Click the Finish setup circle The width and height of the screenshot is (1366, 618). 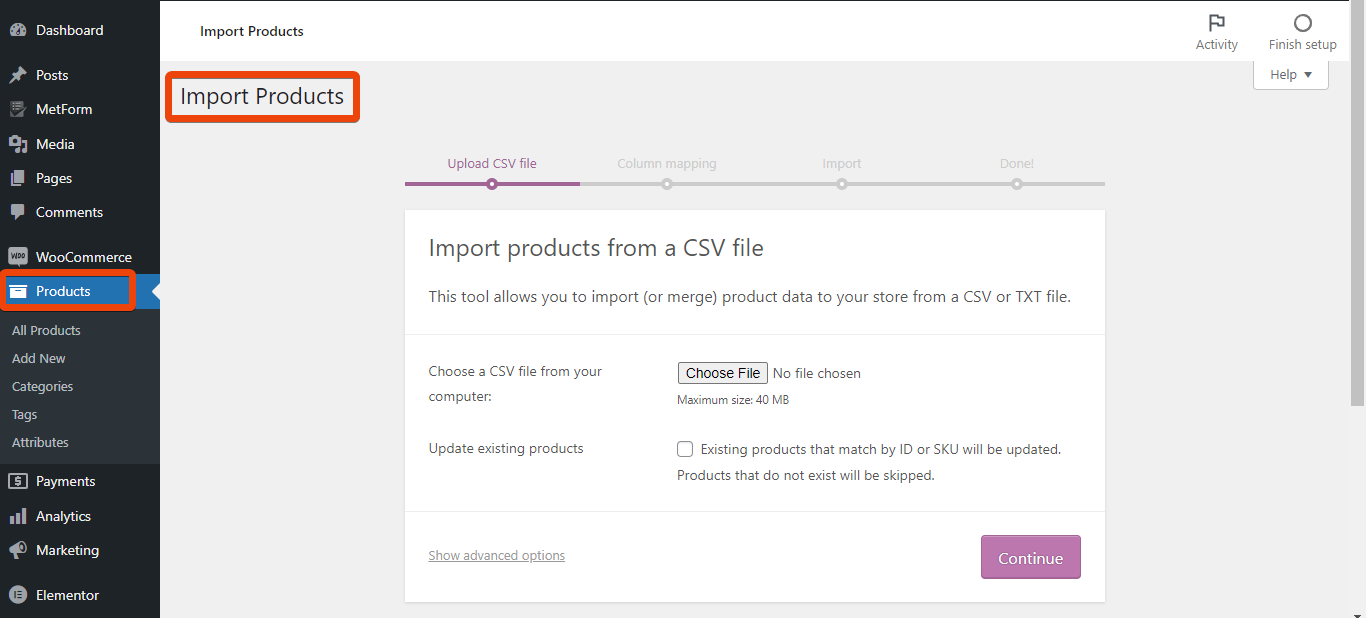click(x=1302, y=23)
